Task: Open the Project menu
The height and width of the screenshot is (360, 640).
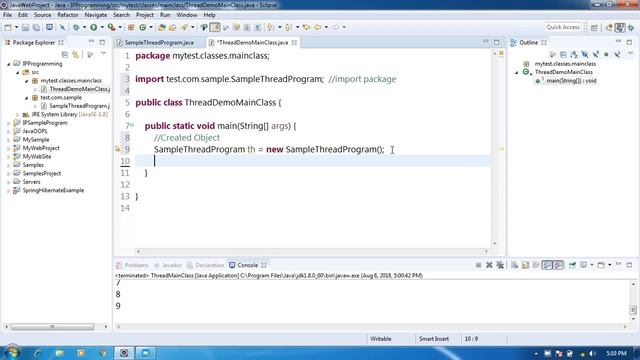Action: click(145, 15)
